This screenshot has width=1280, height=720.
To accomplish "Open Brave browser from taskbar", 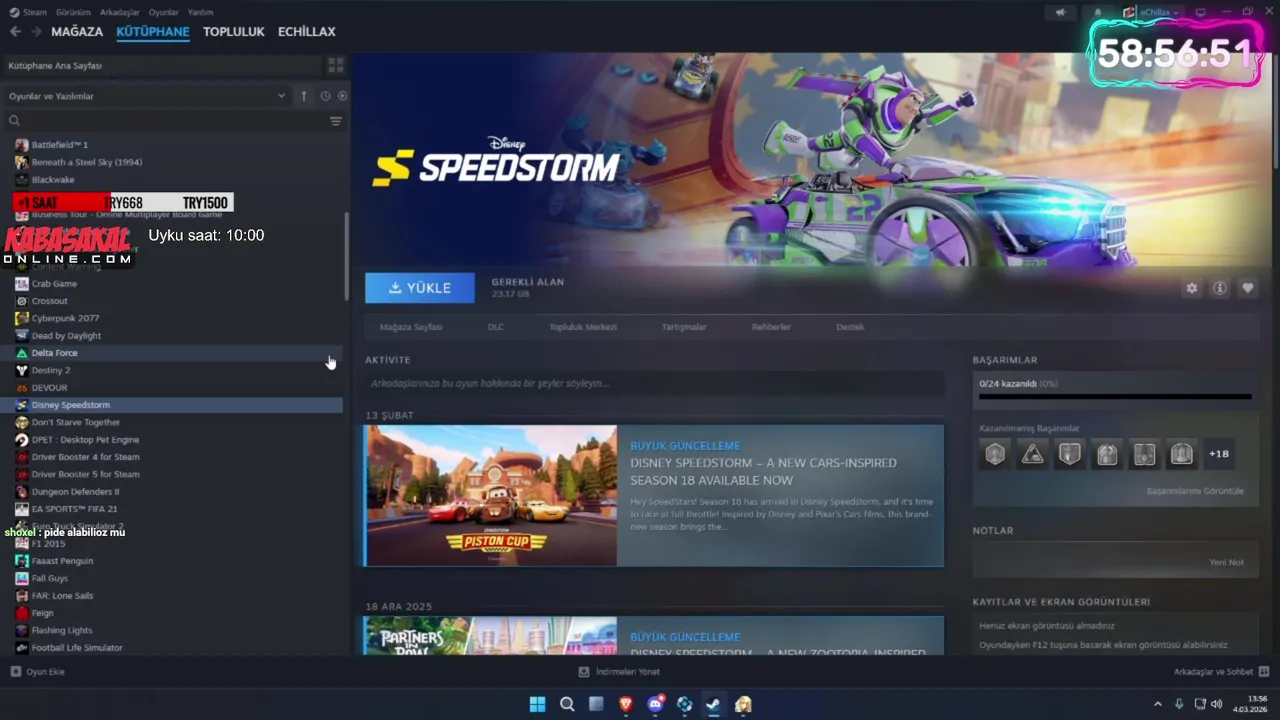I will point(626,704).
